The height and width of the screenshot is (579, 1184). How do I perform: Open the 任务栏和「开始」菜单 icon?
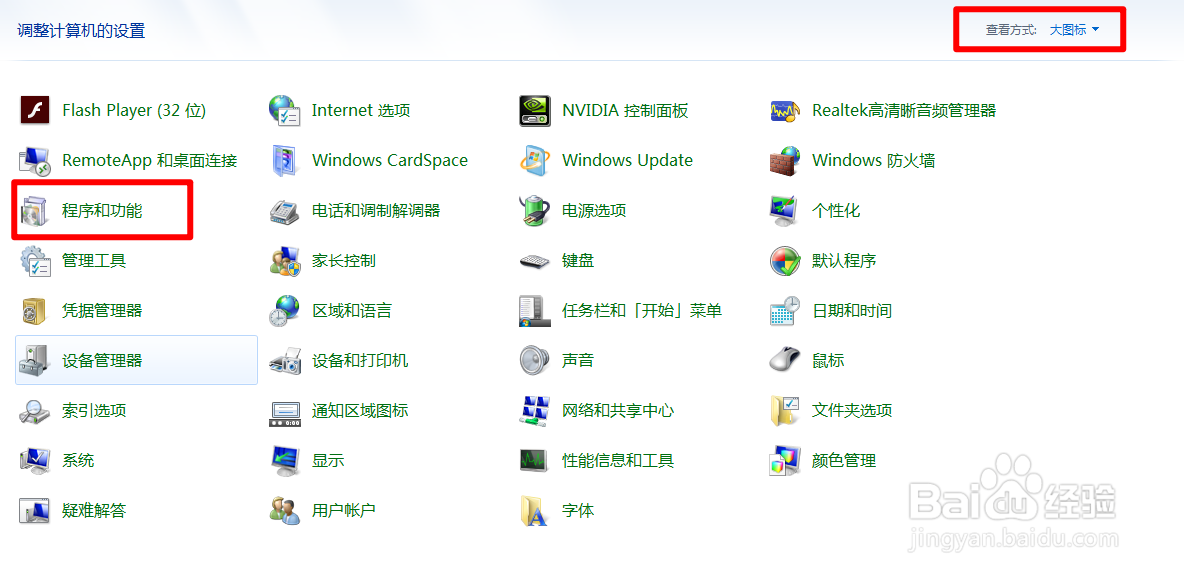[x=535, y=310]
